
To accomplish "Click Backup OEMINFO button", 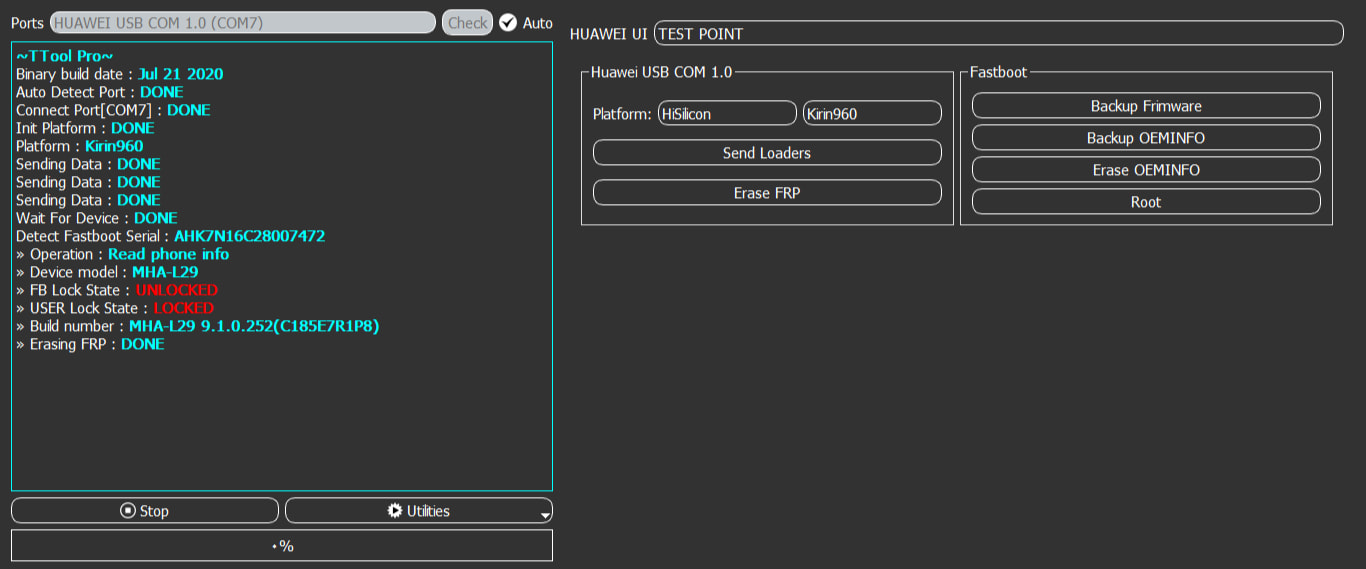I will pos(1146,137).
